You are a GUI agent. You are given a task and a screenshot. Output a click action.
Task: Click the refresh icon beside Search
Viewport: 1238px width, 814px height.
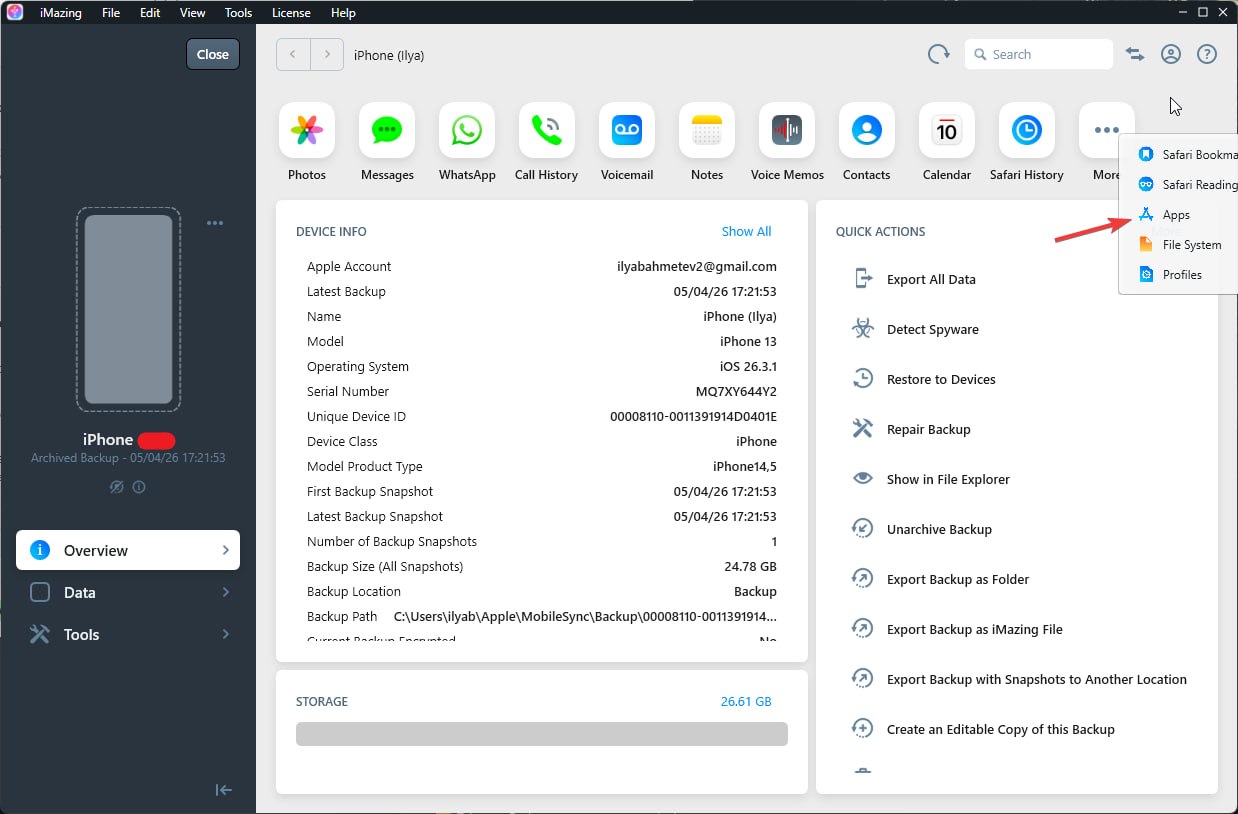click(x=938, y=54)
